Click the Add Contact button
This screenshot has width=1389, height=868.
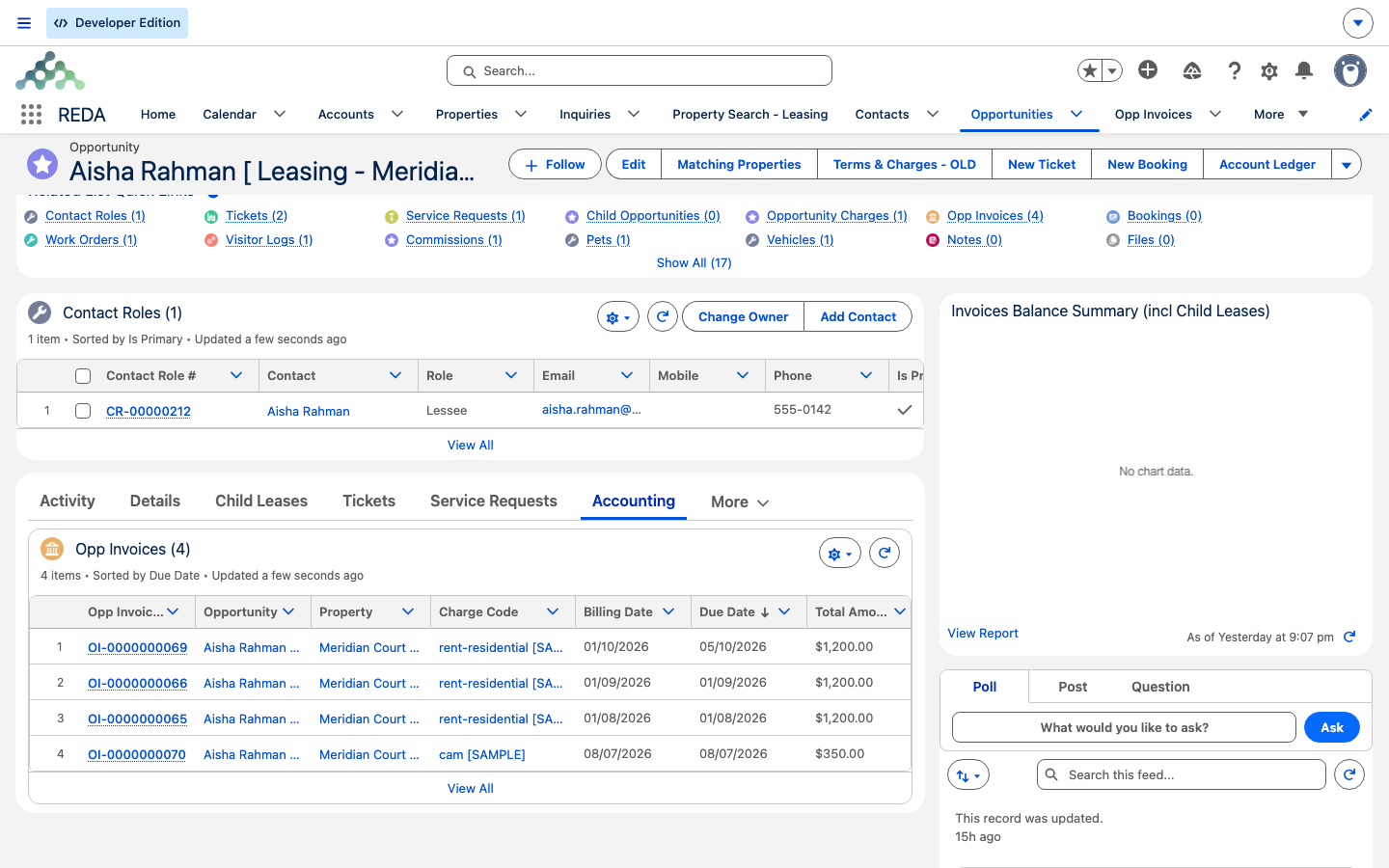[858, 316]
